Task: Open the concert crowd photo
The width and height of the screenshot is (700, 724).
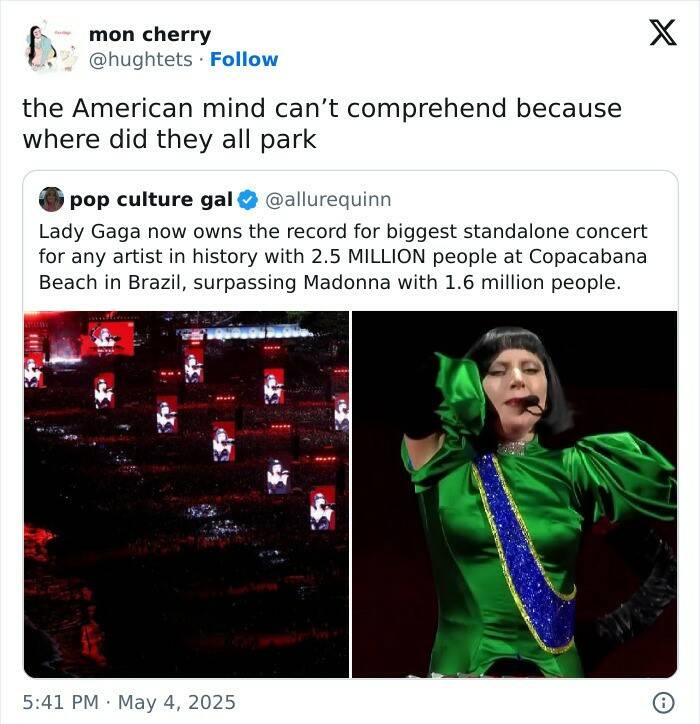Action: click(x=186, y=494)
